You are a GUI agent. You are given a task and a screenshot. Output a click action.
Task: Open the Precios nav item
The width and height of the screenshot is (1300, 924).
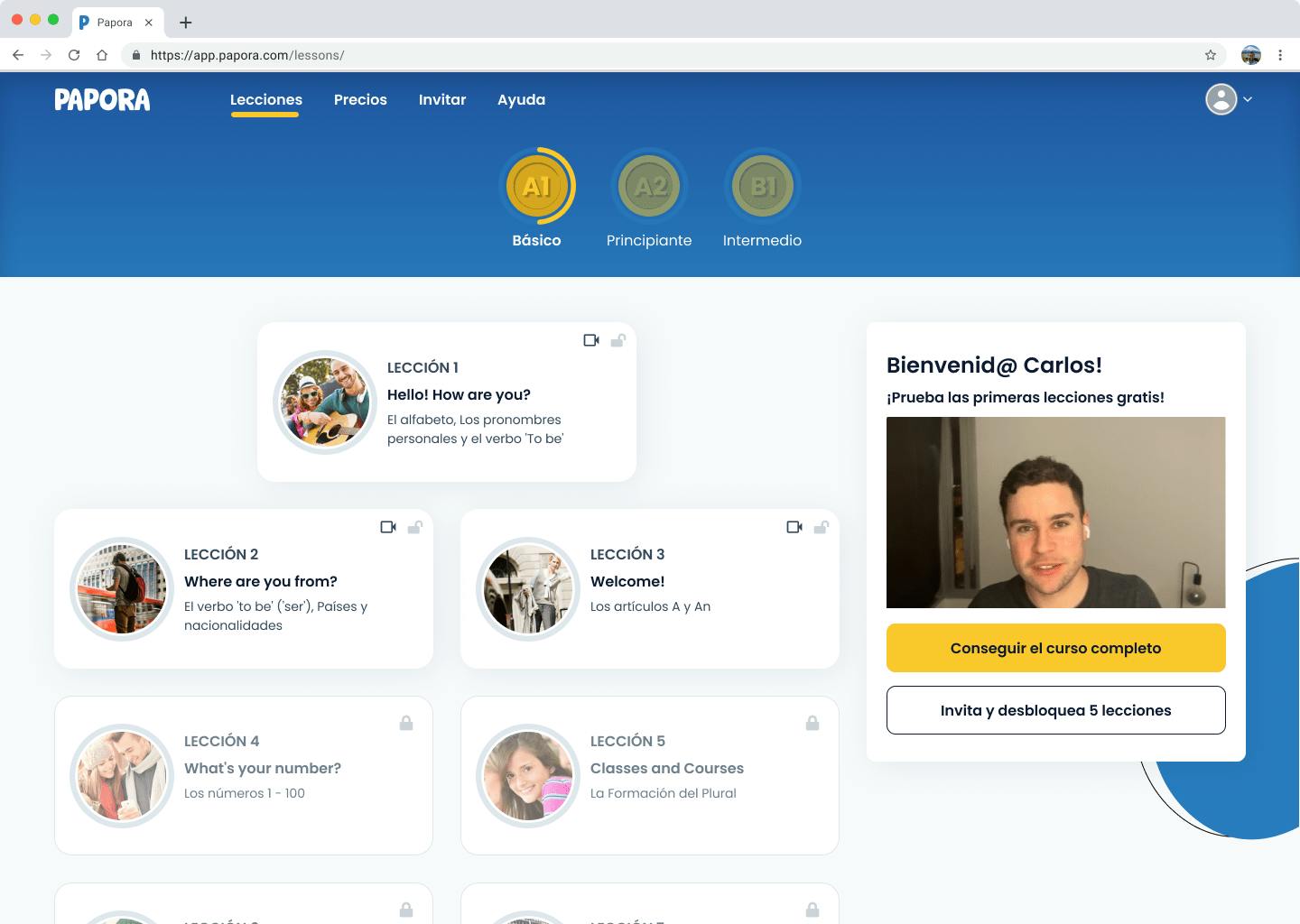[x=360, y=99]
